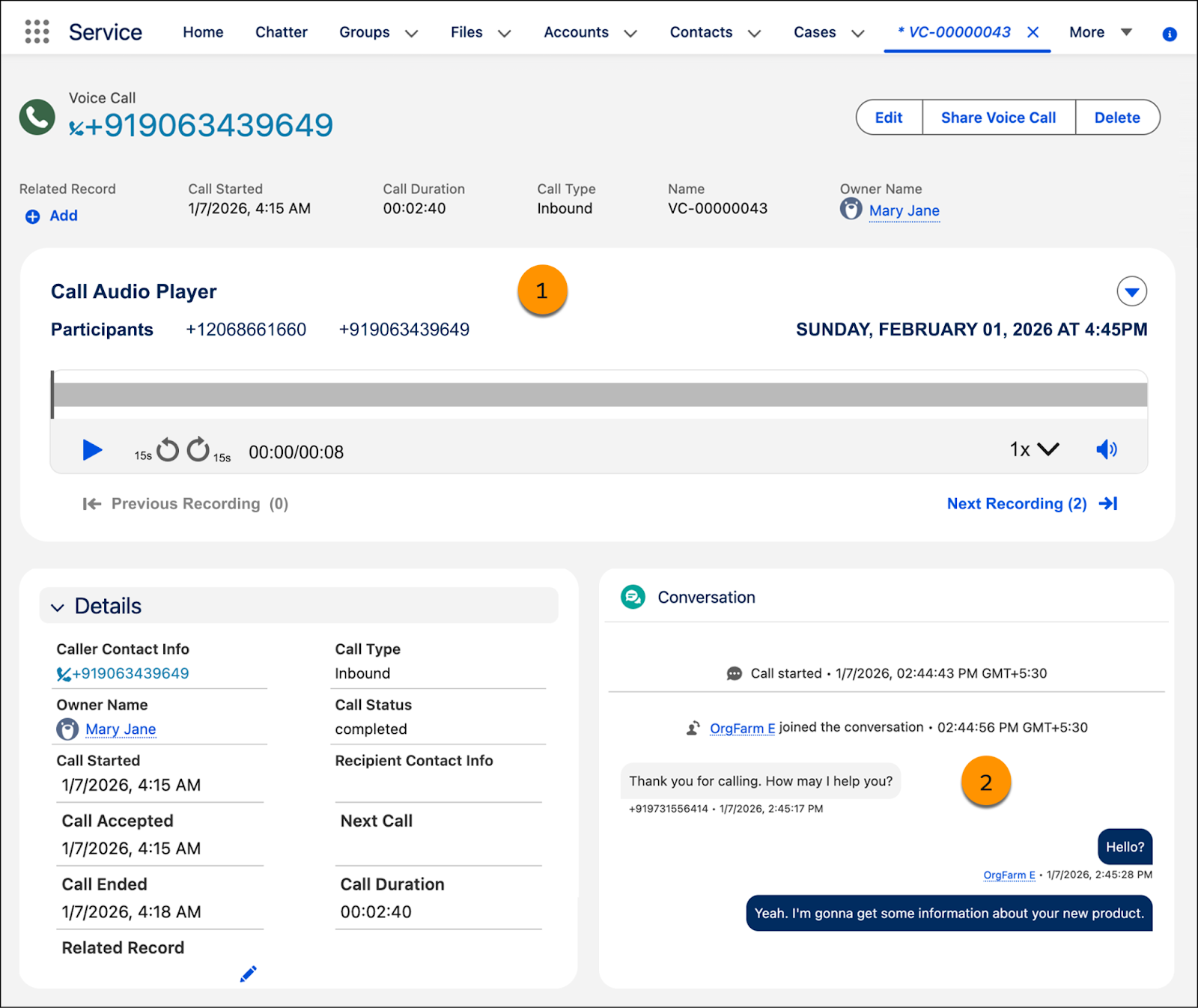Open Call Audio Player options dropdown
Screen dimensions: 1198x1008
1131,291
